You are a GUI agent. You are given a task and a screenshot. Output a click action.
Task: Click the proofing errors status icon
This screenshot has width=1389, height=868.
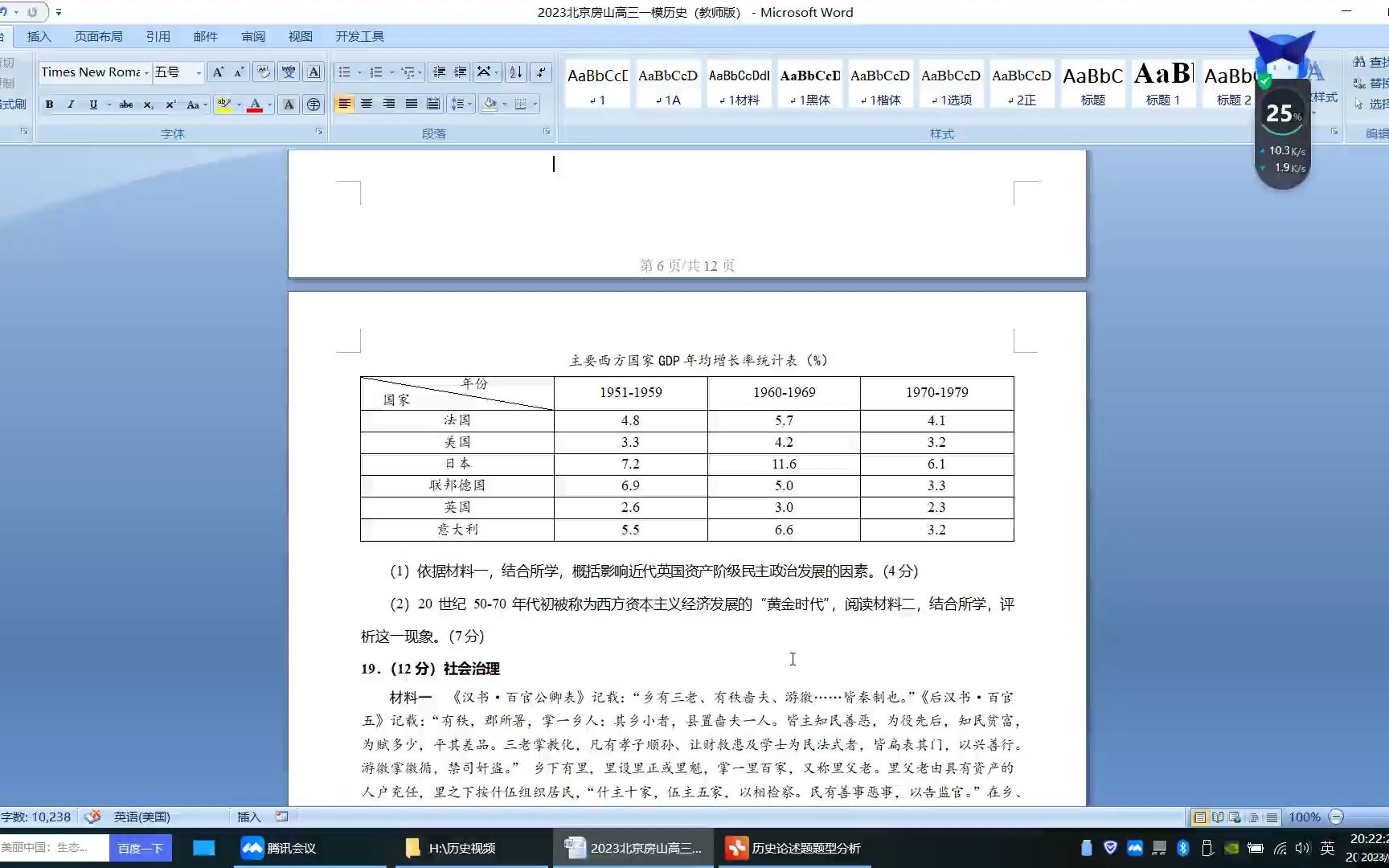point(92,817)
